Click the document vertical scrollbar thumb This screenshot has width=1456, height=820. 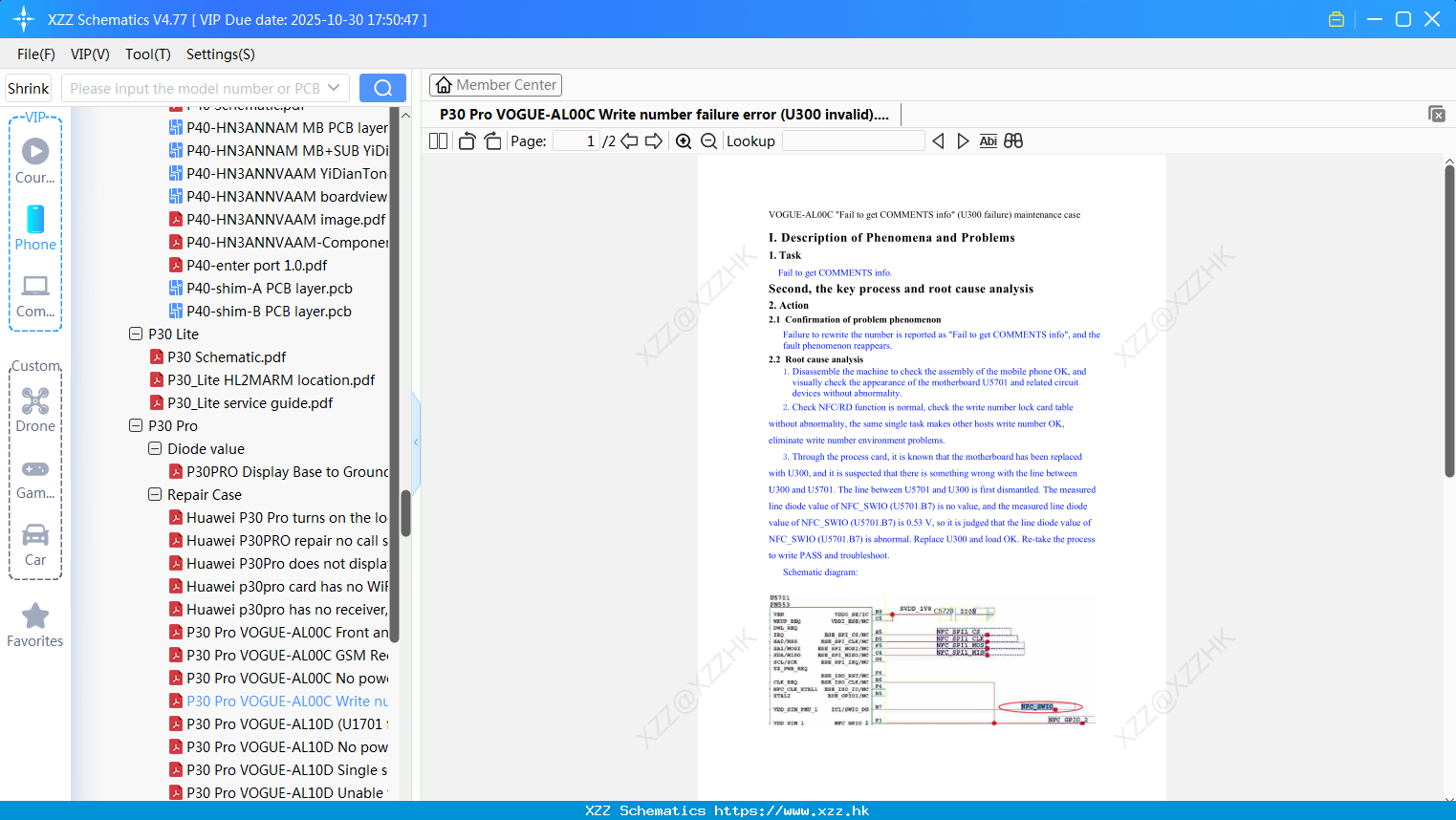(1449, 321)
